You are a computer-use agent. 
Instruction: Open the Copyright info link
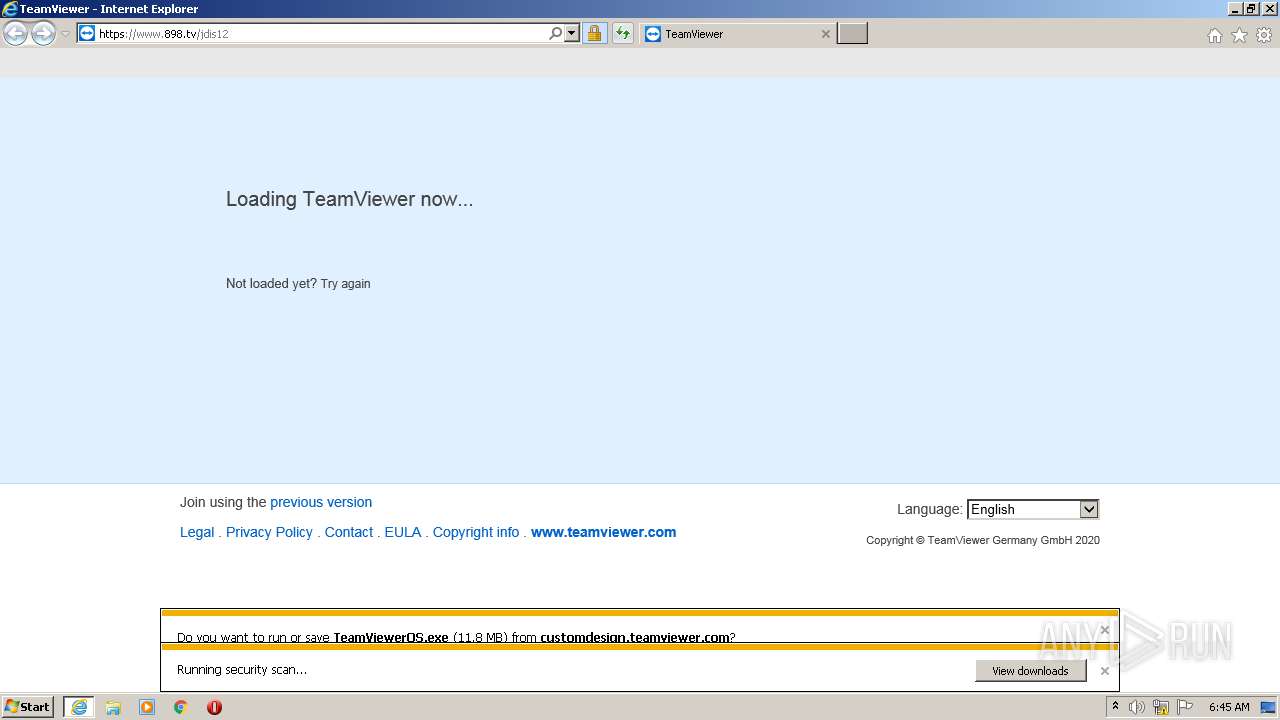476,532
